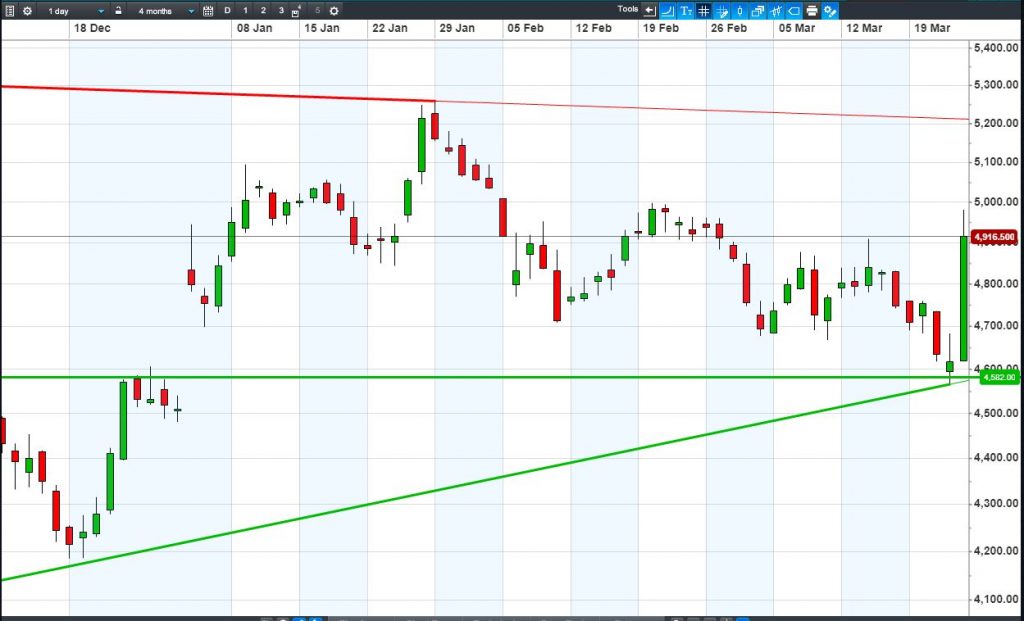Click the 4,400.00 price axis label
Screen dimensions: 1024x621
click(995, 457)
